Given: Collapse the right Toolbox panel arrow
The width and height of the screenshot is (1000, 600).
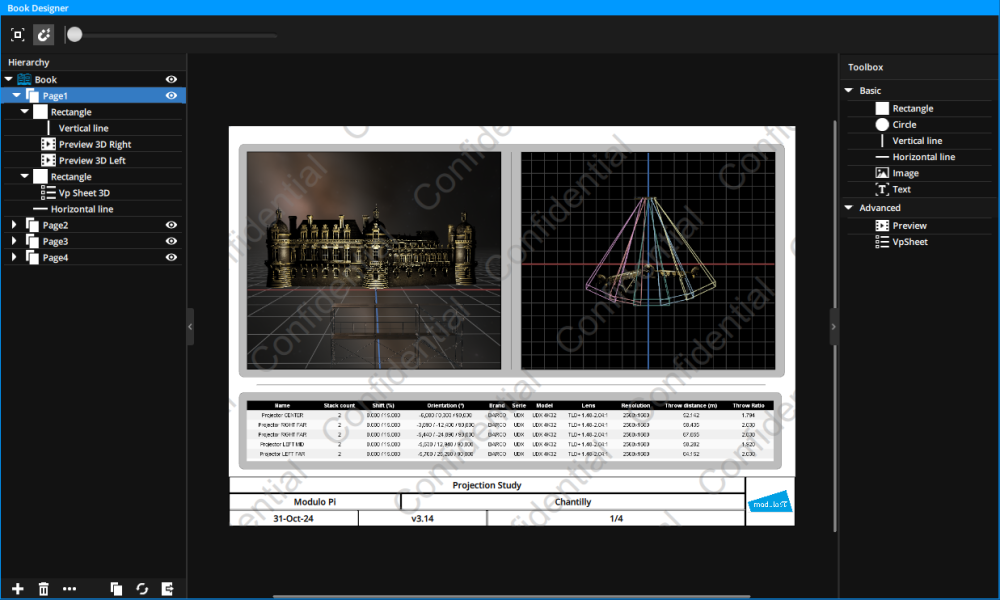Looking at the screenshot, I should (833, 326).
